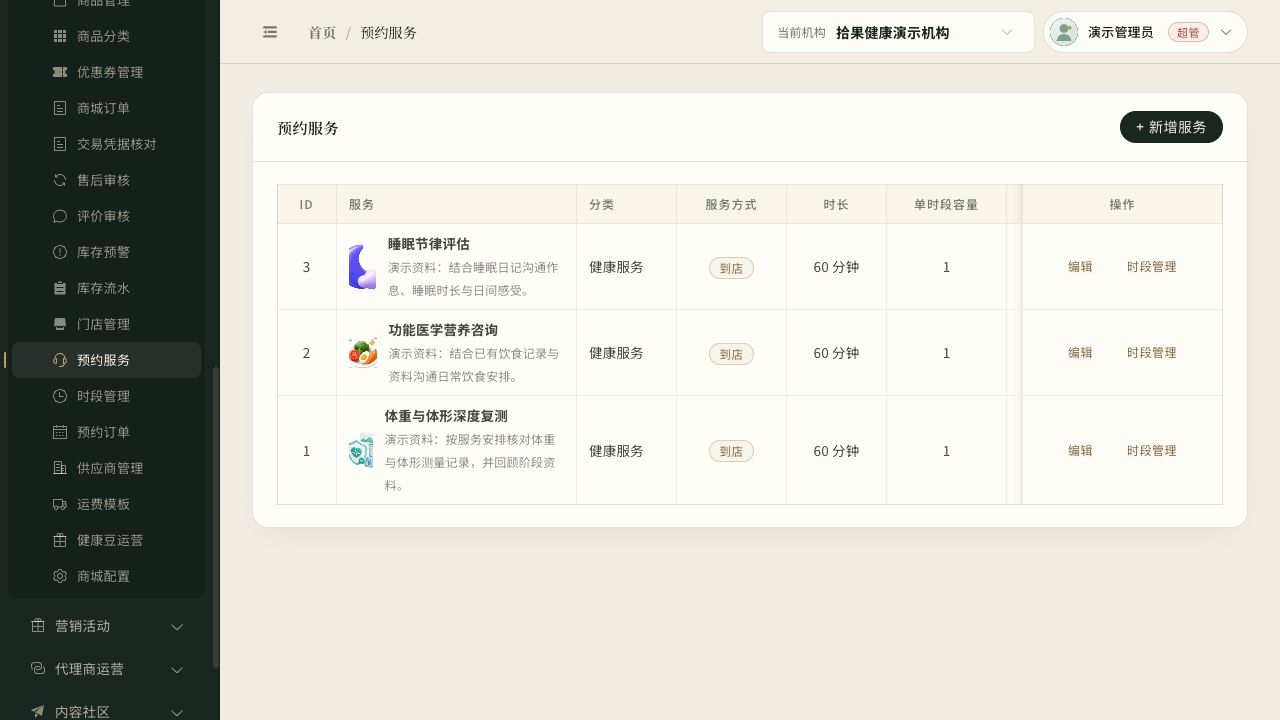Open 时段管理 for 功能医学营养咨询
Screen dimensions: 1280x720
click(x=1151, y=353)
